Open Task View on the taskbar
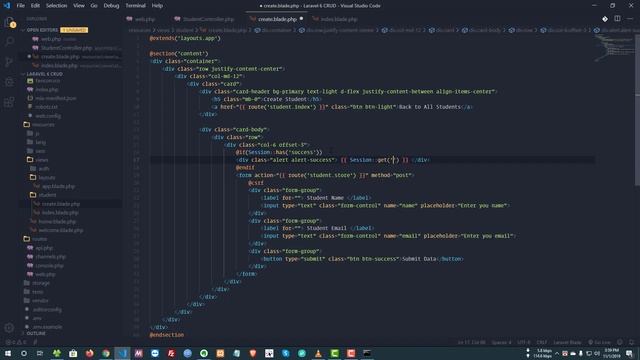This screenshot has height=360, width=640. (40, 353)
